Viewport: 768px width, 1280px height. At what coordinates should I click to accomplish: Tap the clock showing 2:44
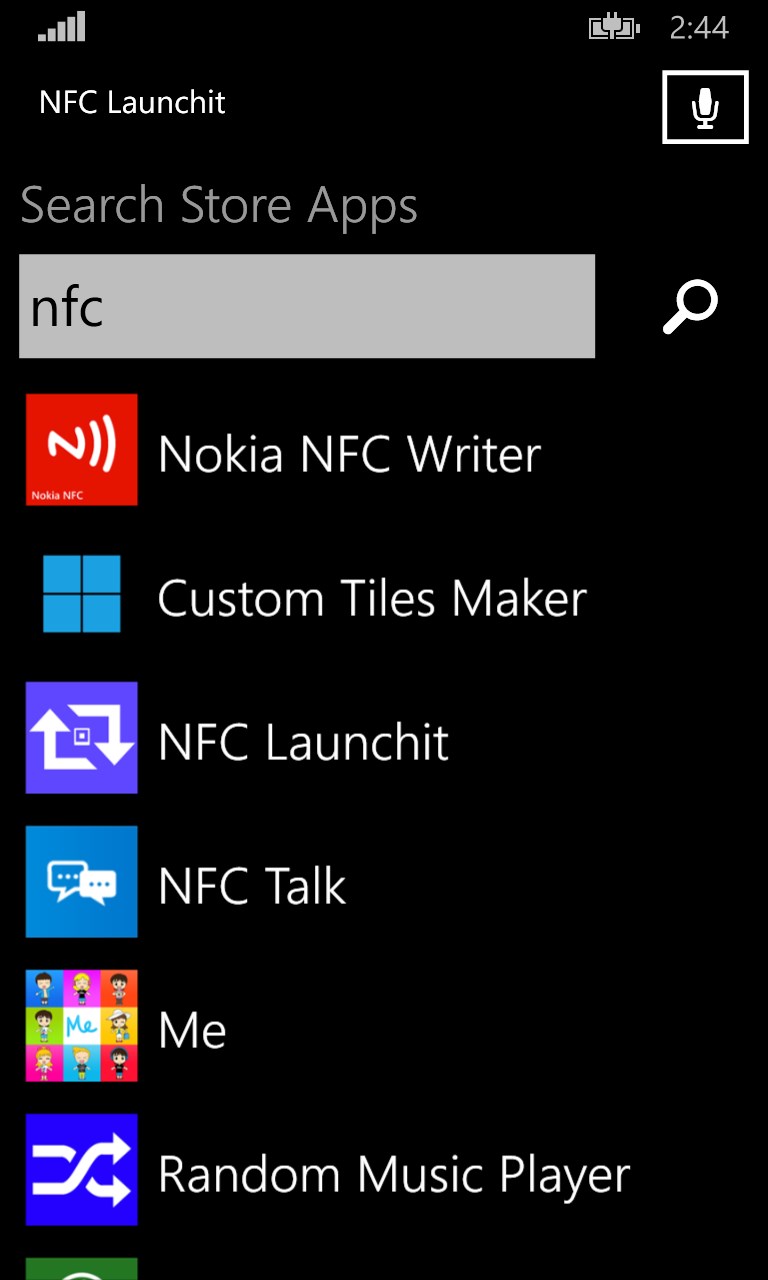tap(699, 28)
